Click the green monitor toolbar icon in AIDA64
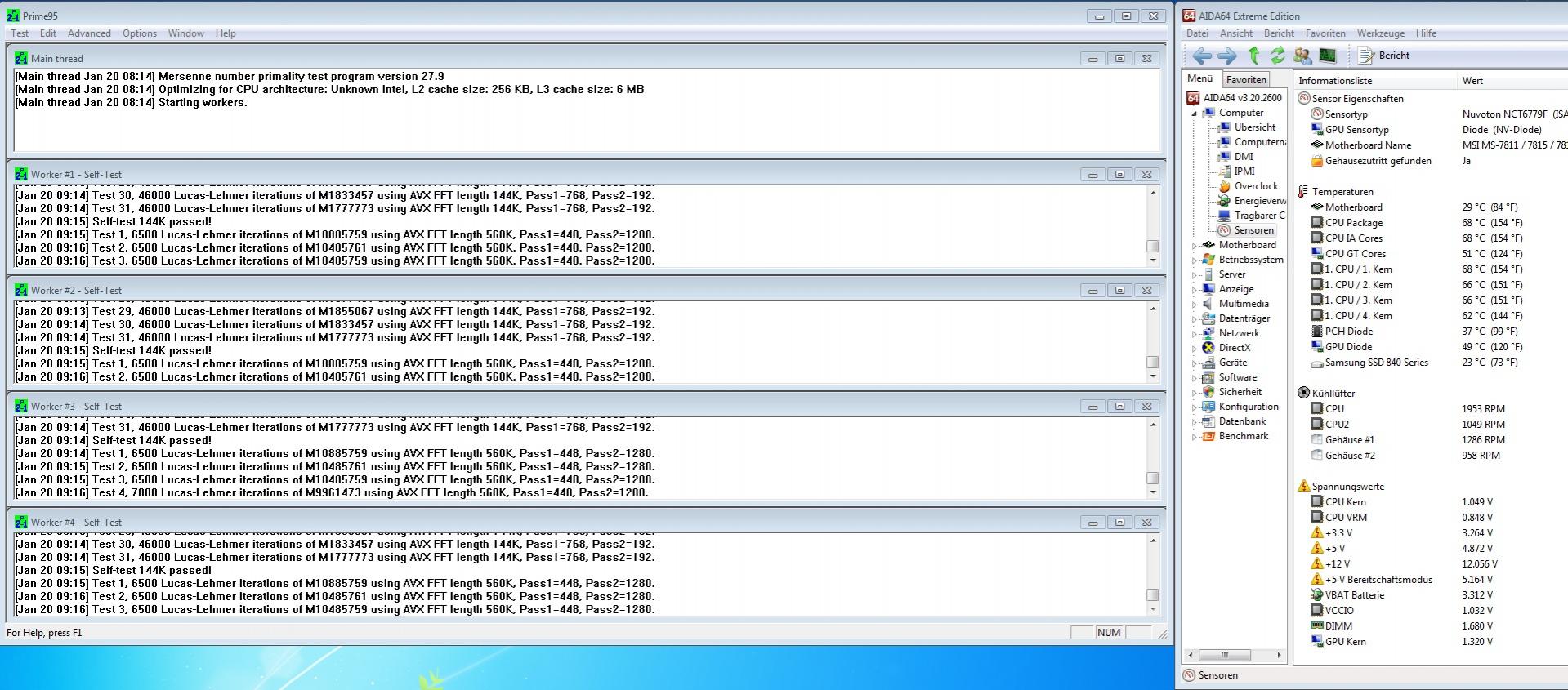 1328,56
